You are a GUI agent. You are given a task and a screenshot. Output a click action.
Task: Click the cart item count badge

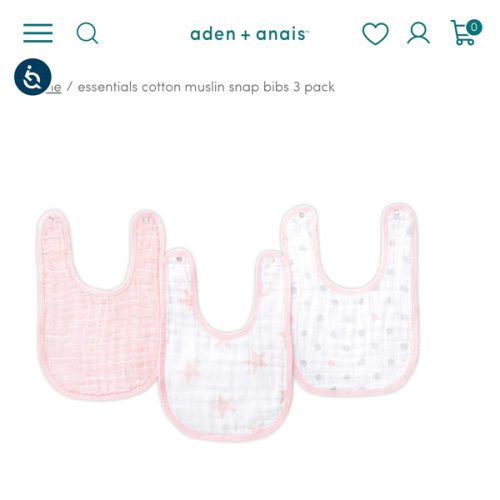point(474,27)
